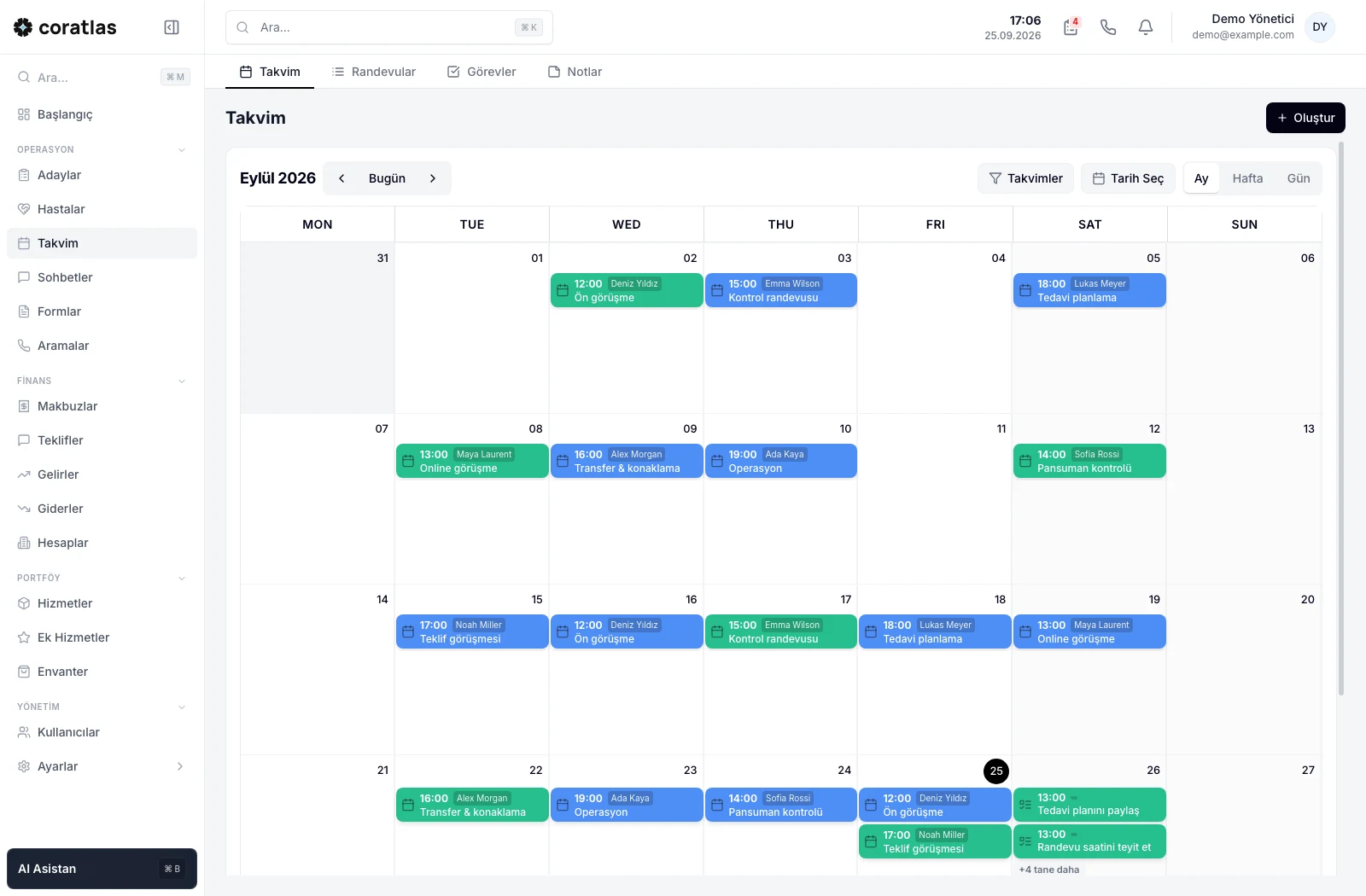1366x896 pixels.
Task: Open the Takvimler filter dropdown
Action: 1025,178
